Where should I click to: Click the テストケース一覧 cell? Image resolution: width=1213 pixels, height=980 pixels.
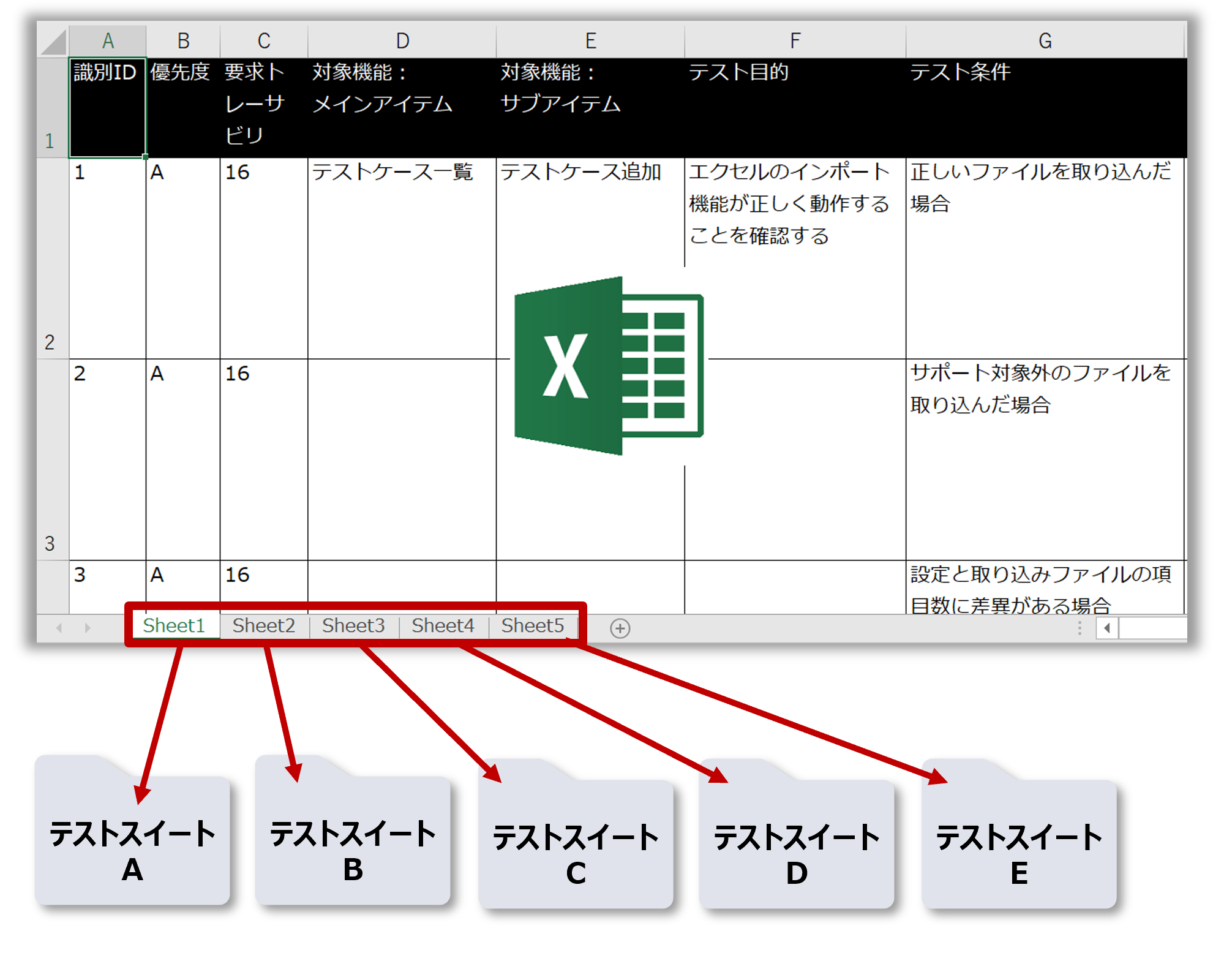tap(402, 258)
